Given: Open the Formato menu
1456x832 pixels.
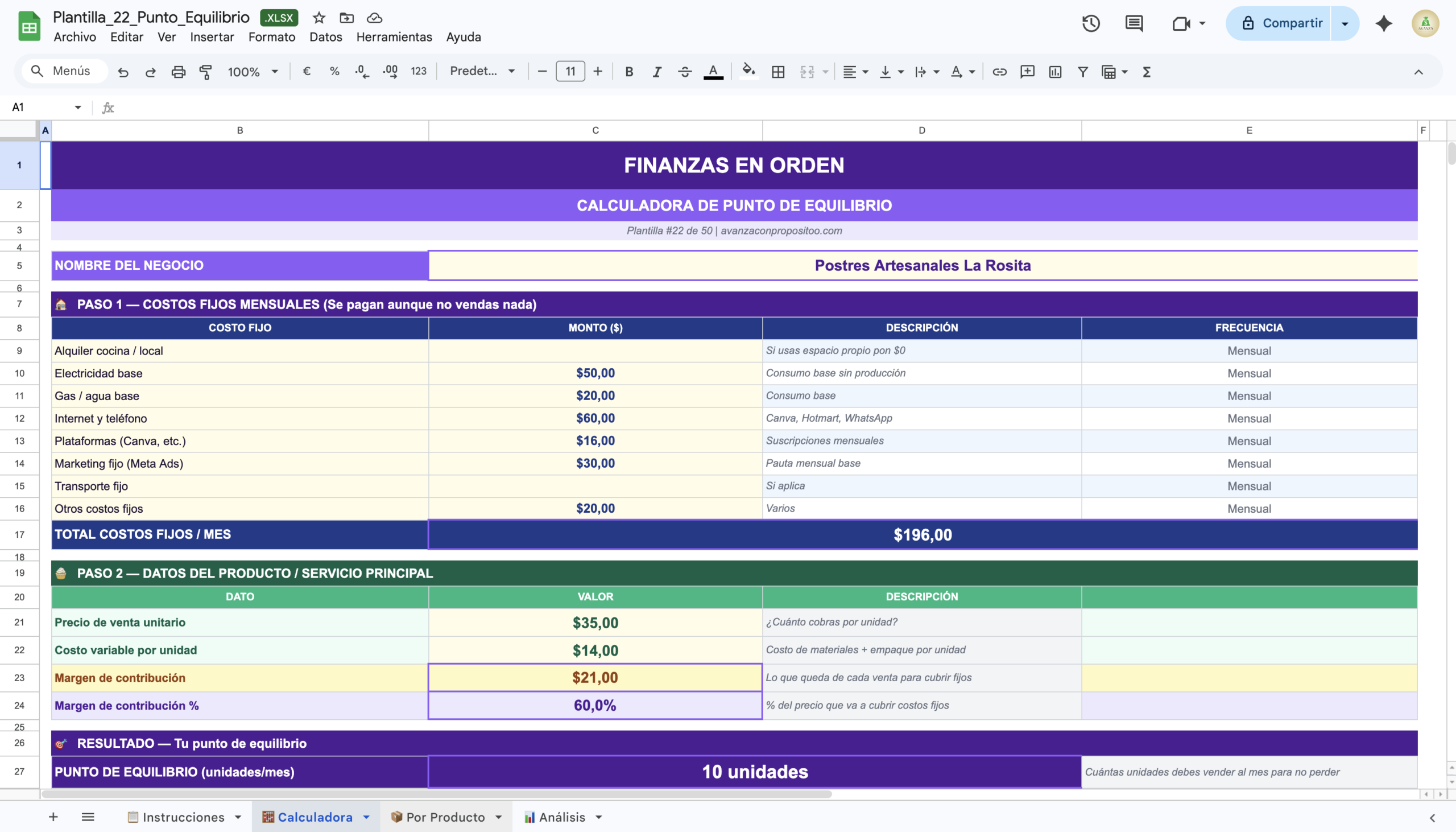Looking at the screenshot, I should [x=271, y=37].
